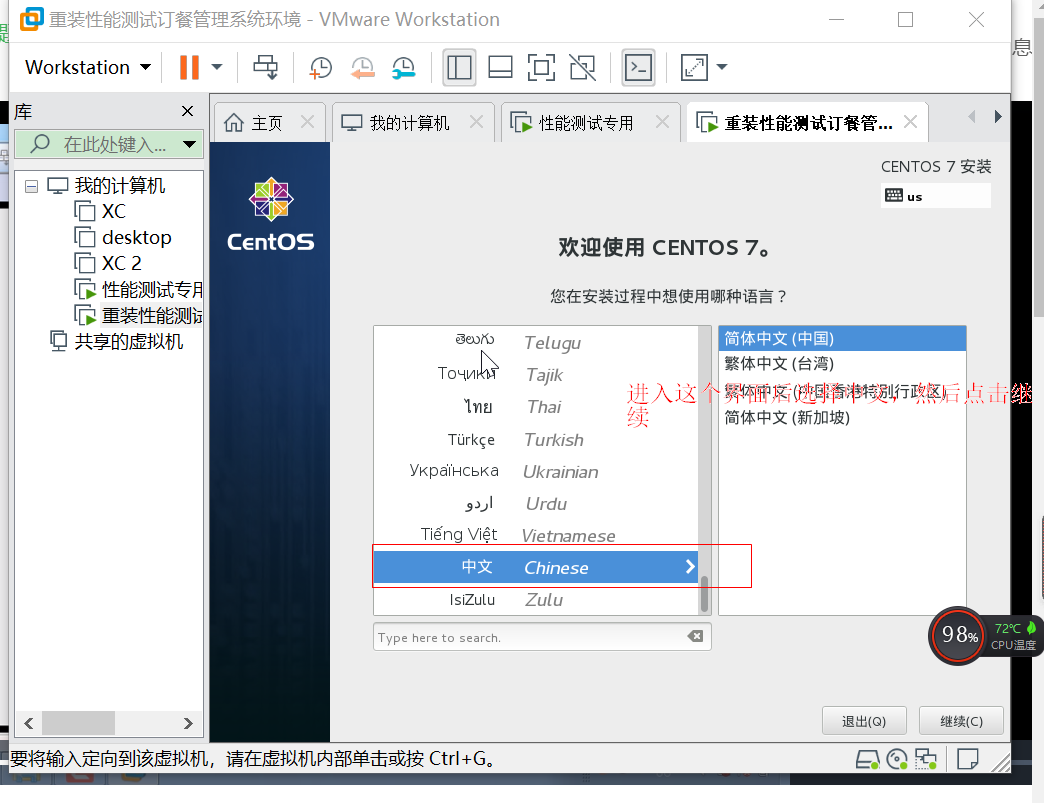Image resolution: width=1044 pixels, height=803 pixels.
Task: Click the CPU temperature 98% widget
Action: (x=957, y=635)
